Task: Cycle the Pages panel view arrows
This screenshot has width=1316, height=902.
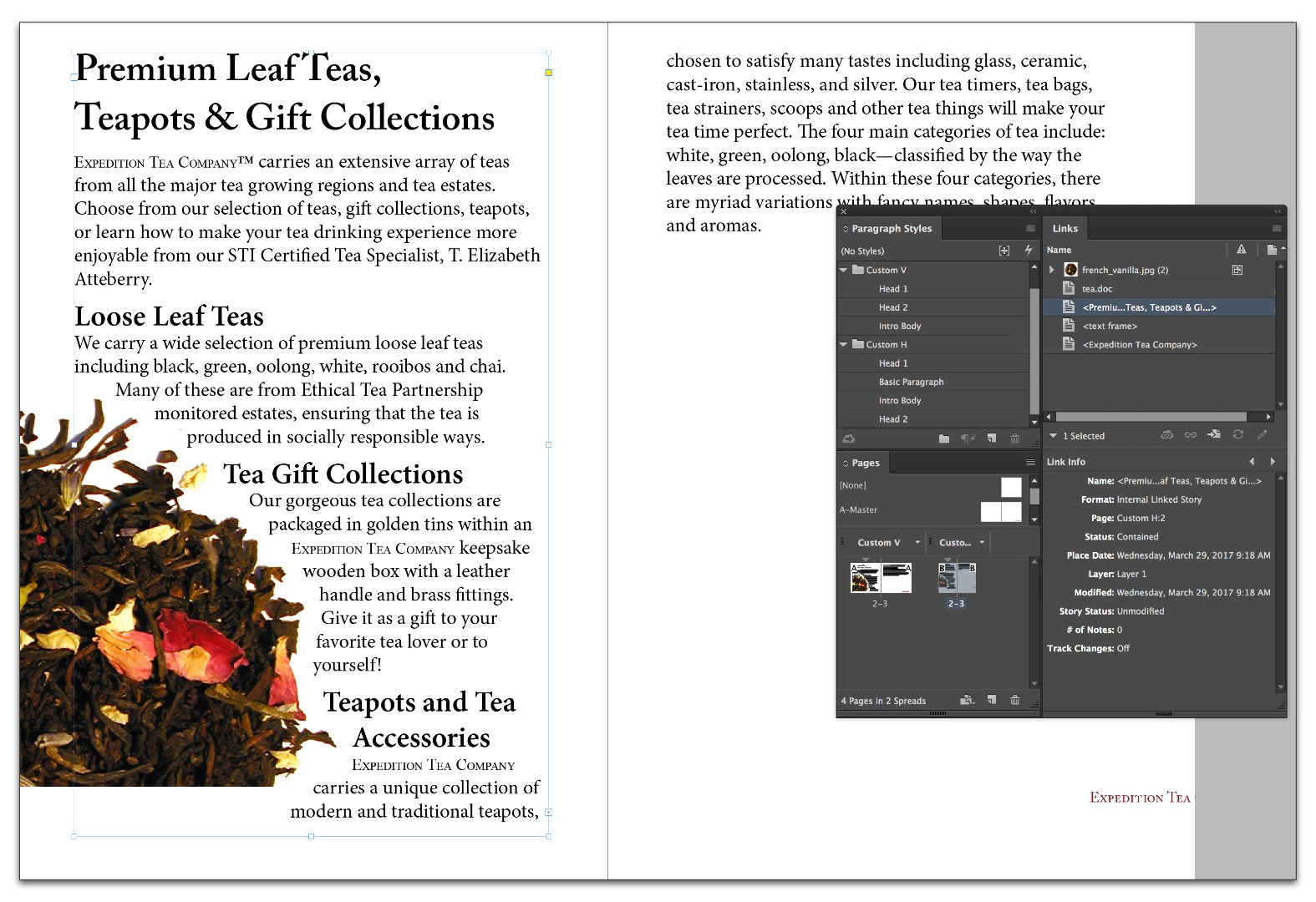Action: tap(846, 464)
